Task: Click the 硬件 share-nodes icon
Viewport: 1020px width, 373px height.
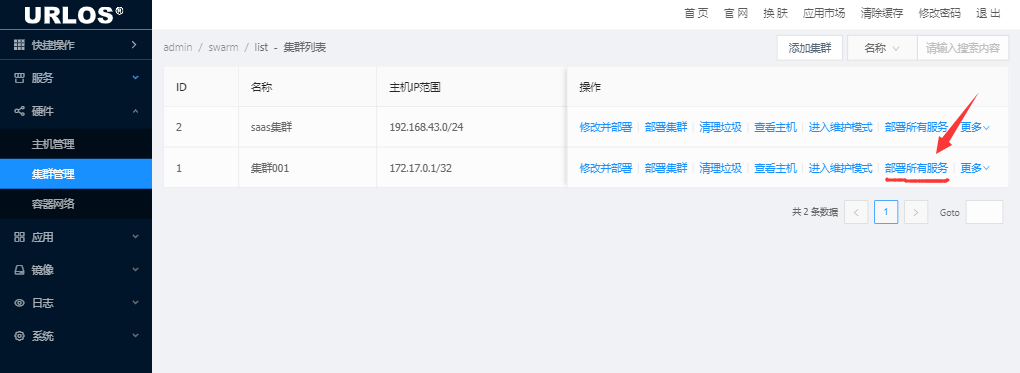Action: point(19,111)
